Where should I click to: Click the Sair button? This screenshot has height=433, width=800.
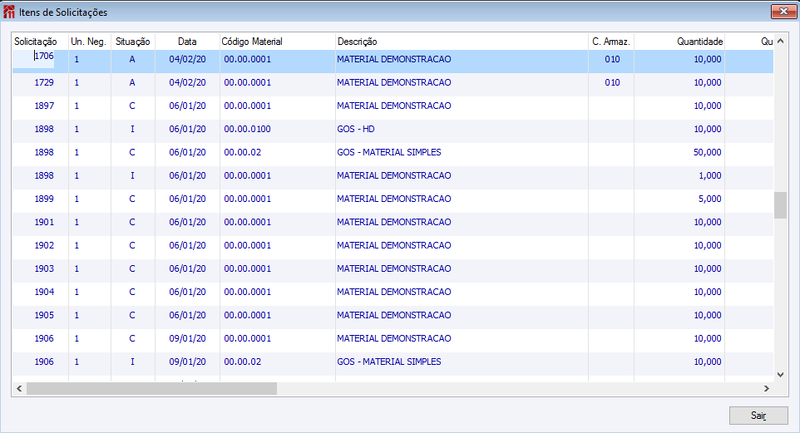(x=758, y=415)
